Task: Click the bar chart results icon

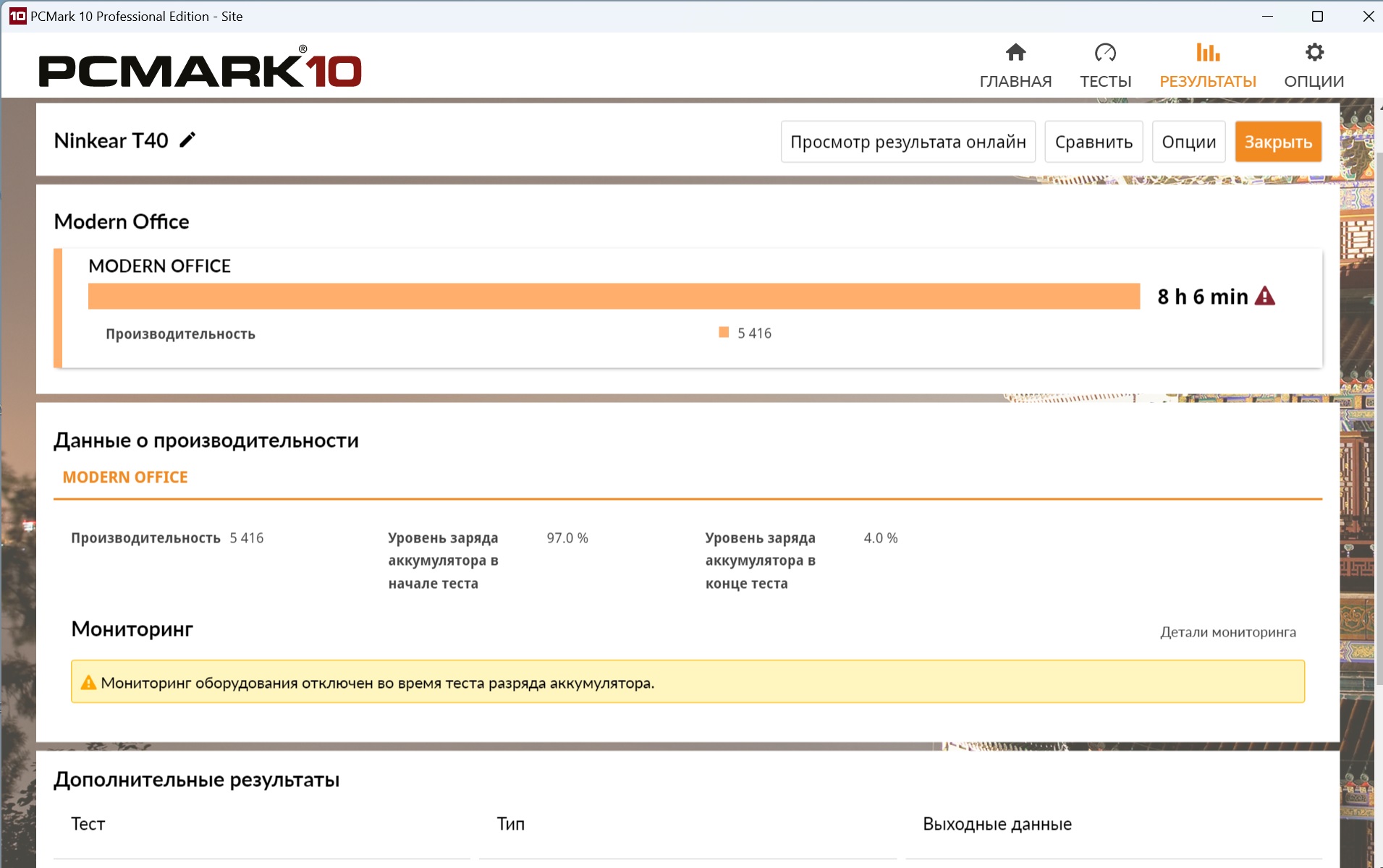Action: pos(1208,52)
